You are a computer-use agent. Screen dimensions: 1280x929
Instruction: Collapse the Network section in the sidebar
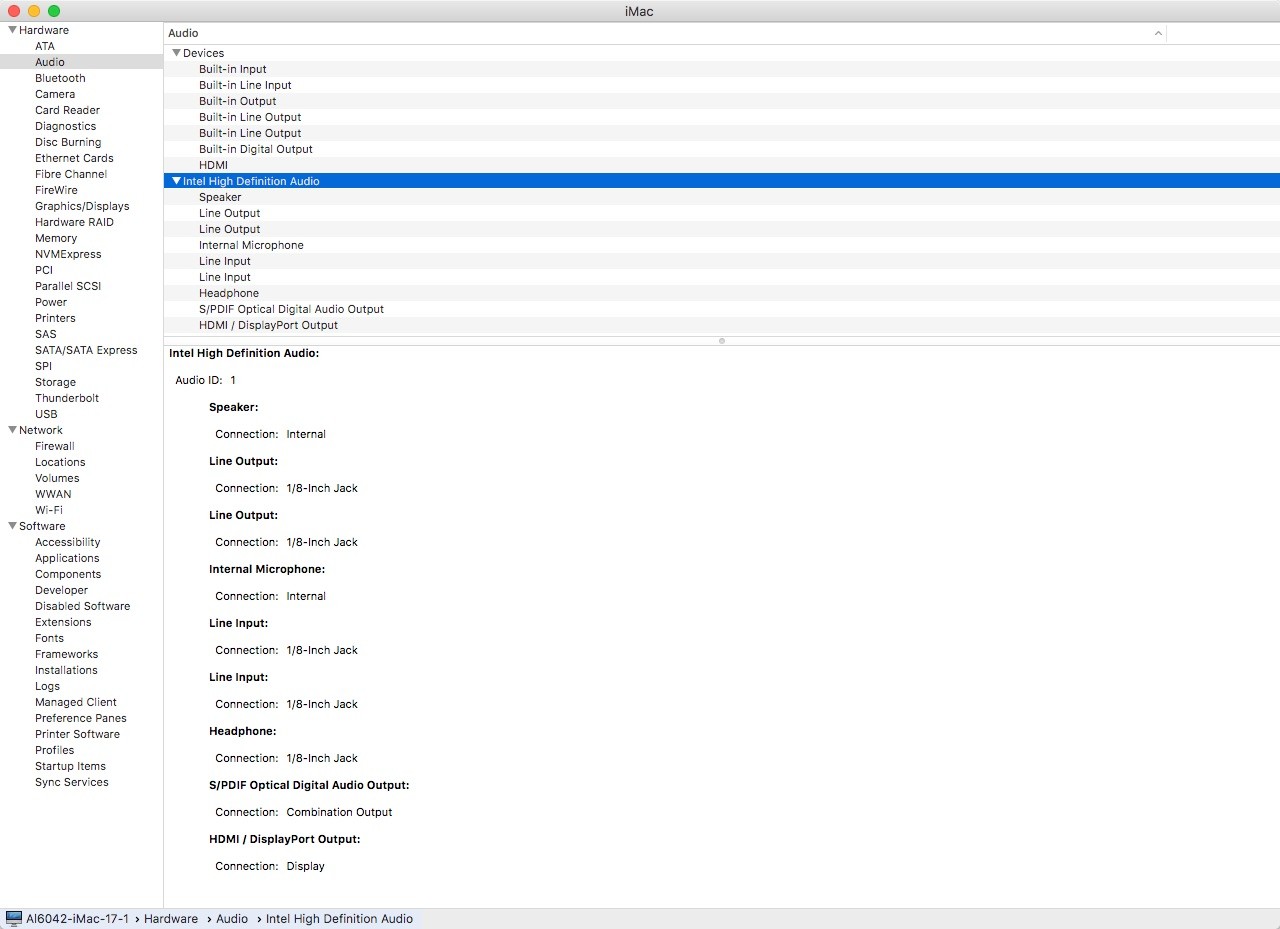click(x=12, y=430)
